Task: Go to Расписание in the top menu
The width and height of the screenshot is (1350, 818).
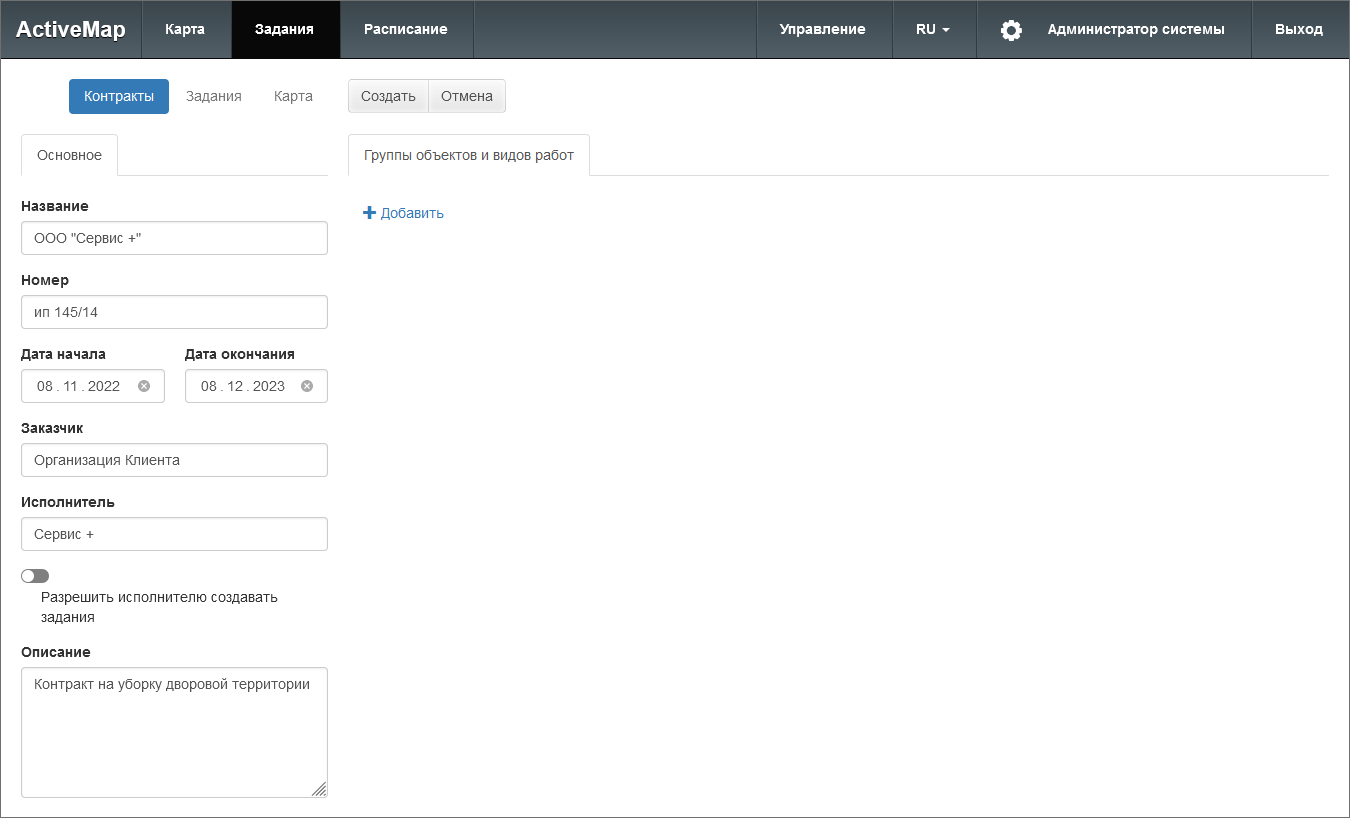Action: pos(405,30)
